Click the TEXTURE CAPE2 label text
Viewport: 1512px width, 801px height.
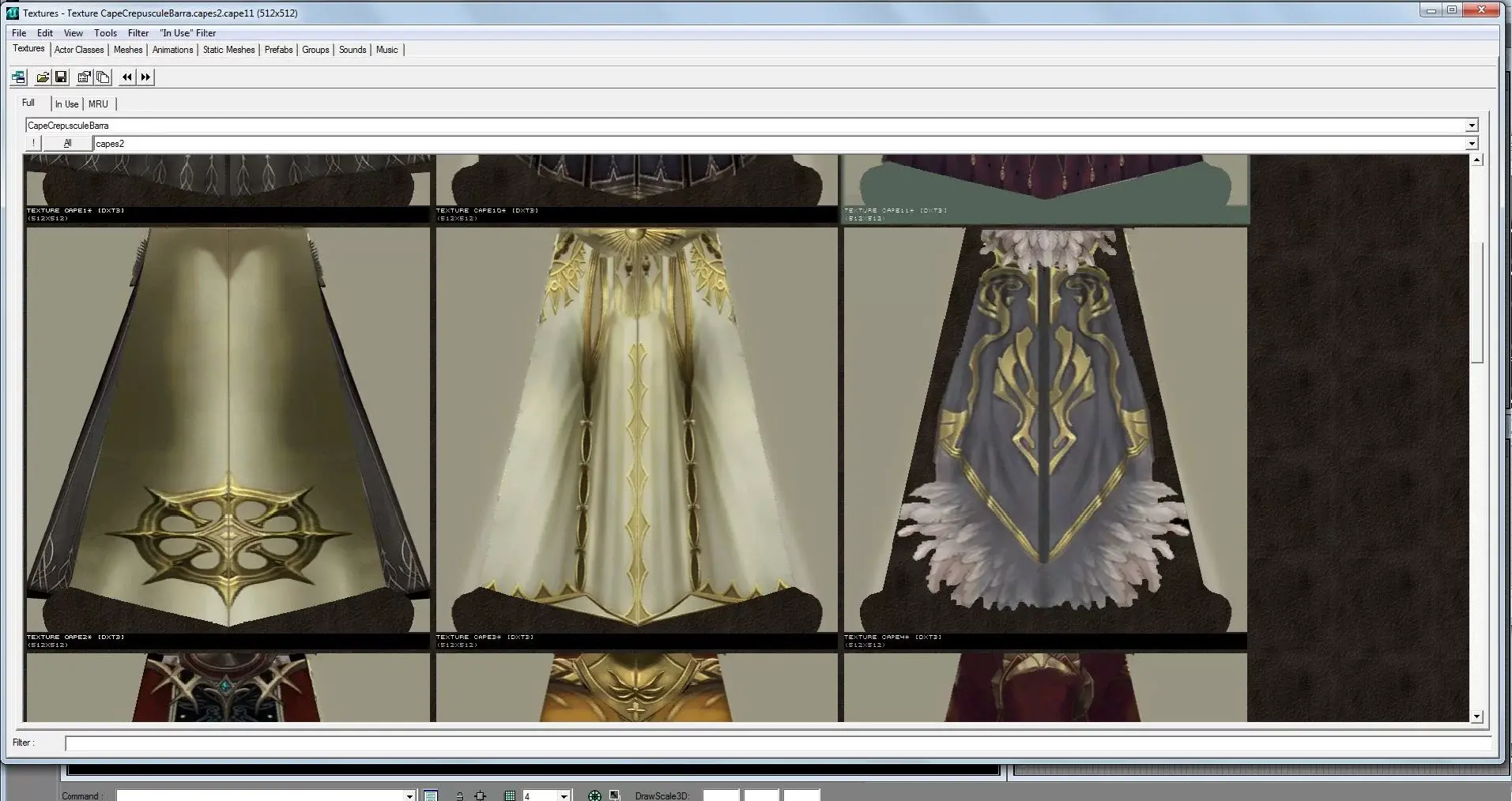(76, 637)
